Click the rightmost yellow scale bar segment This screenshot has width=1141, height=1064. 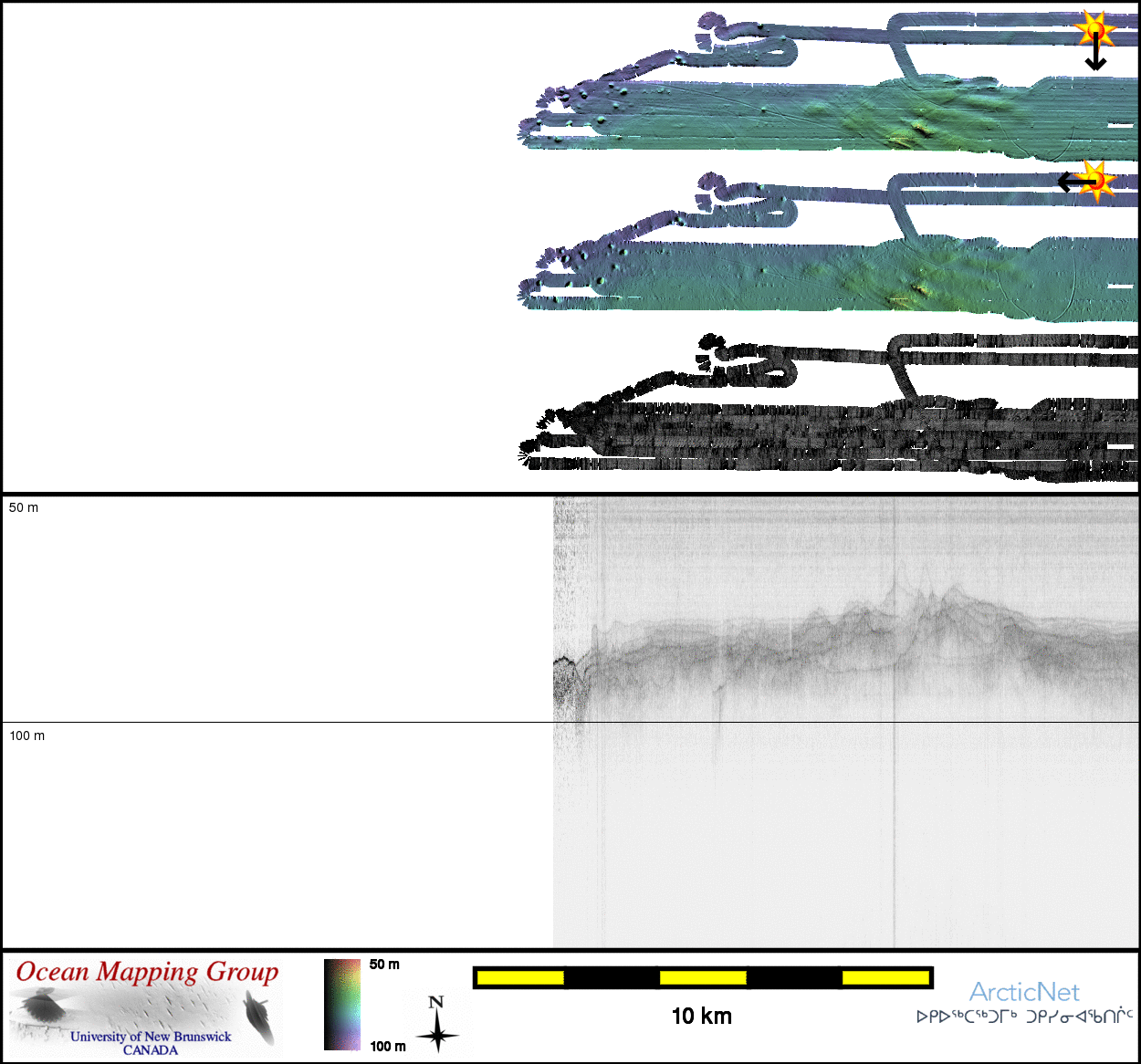[x=885, y=978]
